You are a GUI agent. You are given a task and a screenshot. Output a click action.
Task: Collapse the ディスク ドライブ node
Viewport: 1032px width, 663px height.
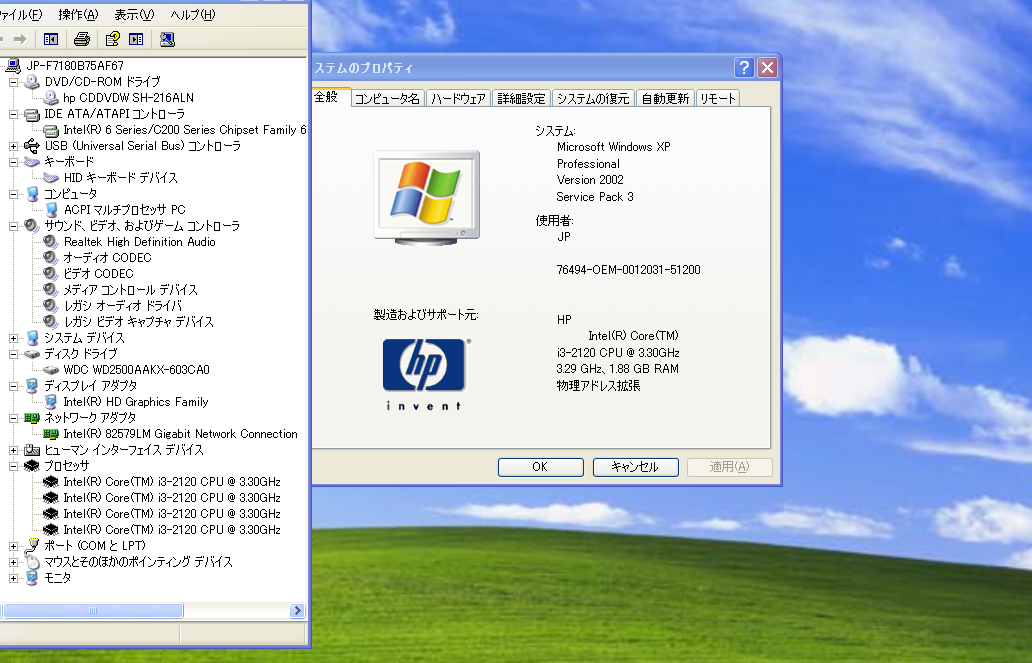[13, 354]
